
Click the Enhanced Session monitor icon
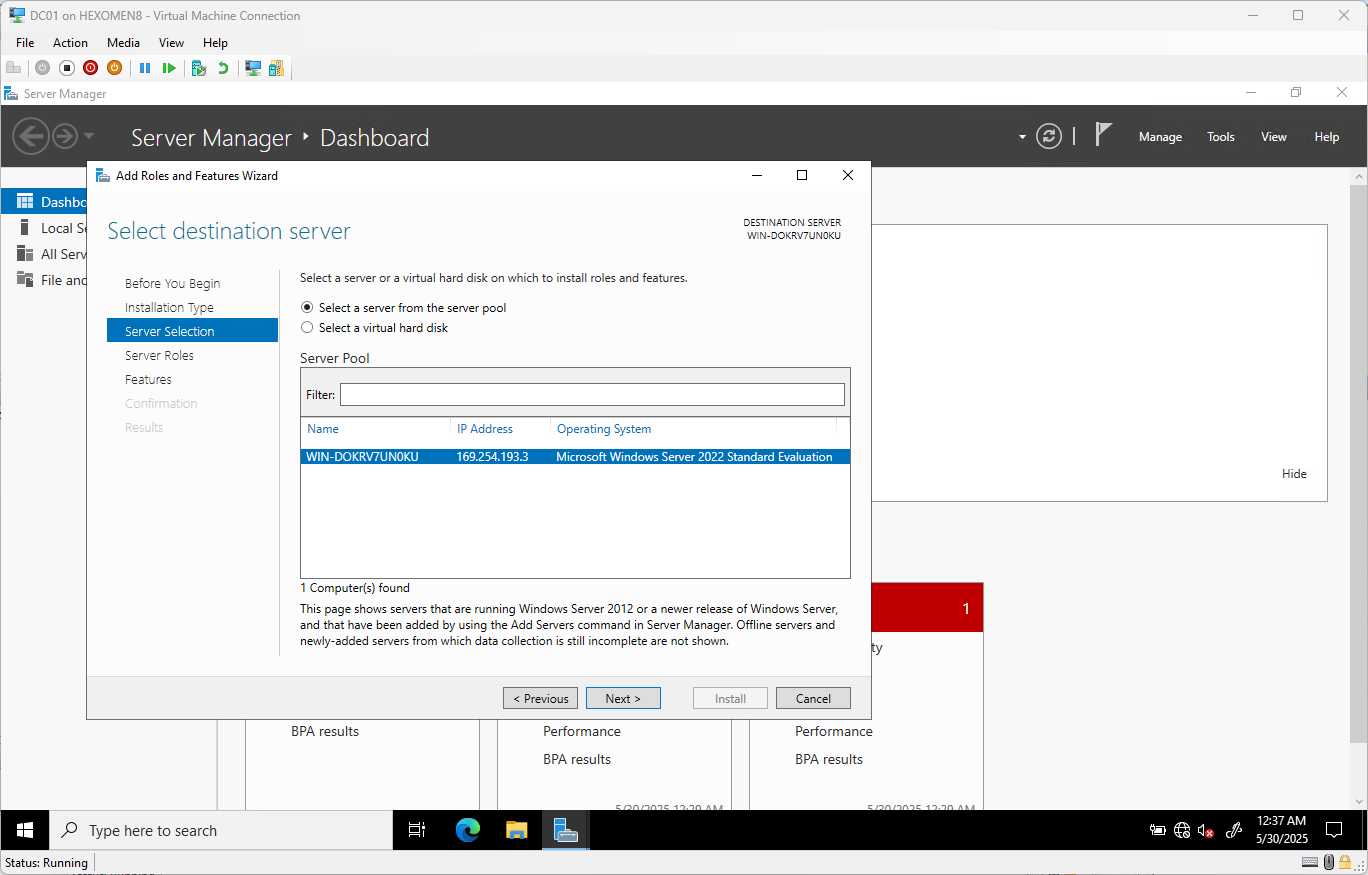tap(253, 68)
